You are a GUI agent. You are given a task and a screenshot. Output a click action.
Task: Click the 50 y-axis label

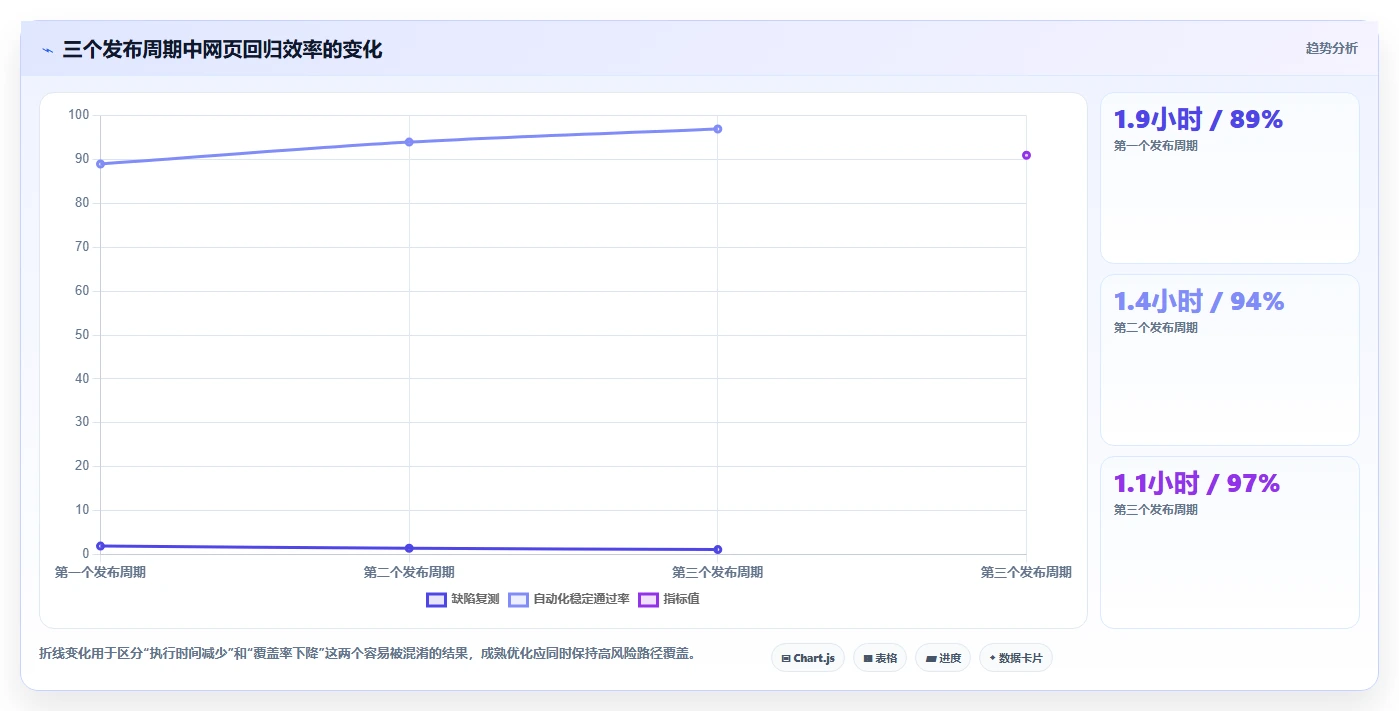point(82,335)
